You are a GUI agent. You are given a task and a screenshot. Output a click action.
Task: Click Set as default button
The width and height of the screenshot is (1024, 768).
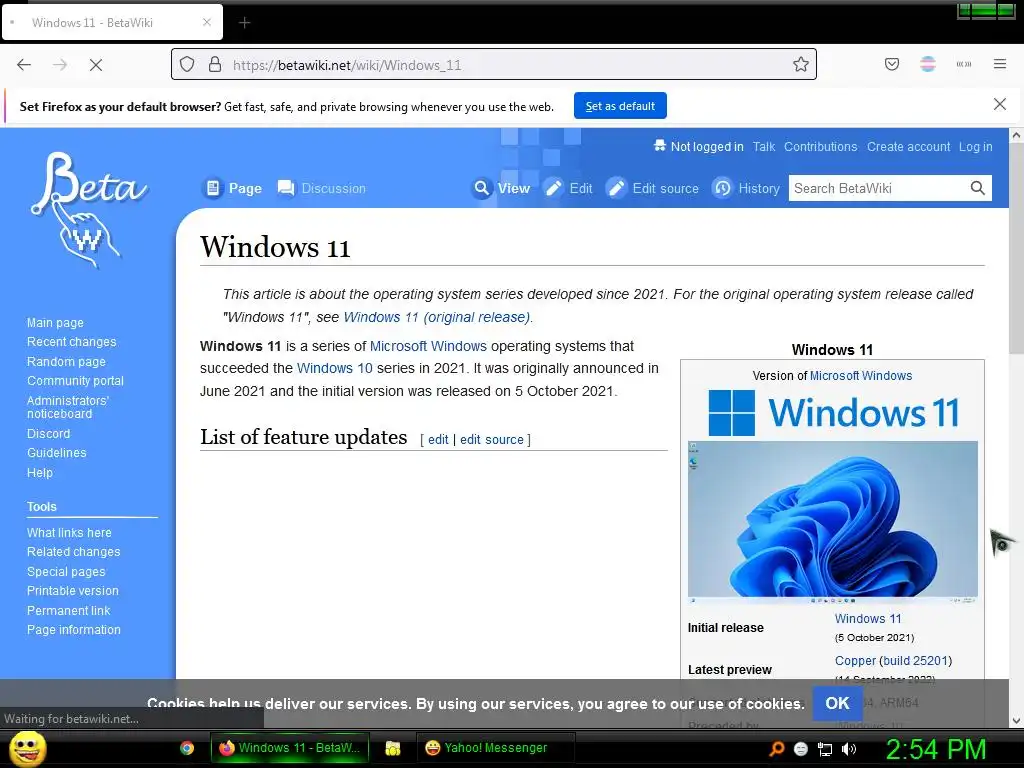tap(620, 106)
